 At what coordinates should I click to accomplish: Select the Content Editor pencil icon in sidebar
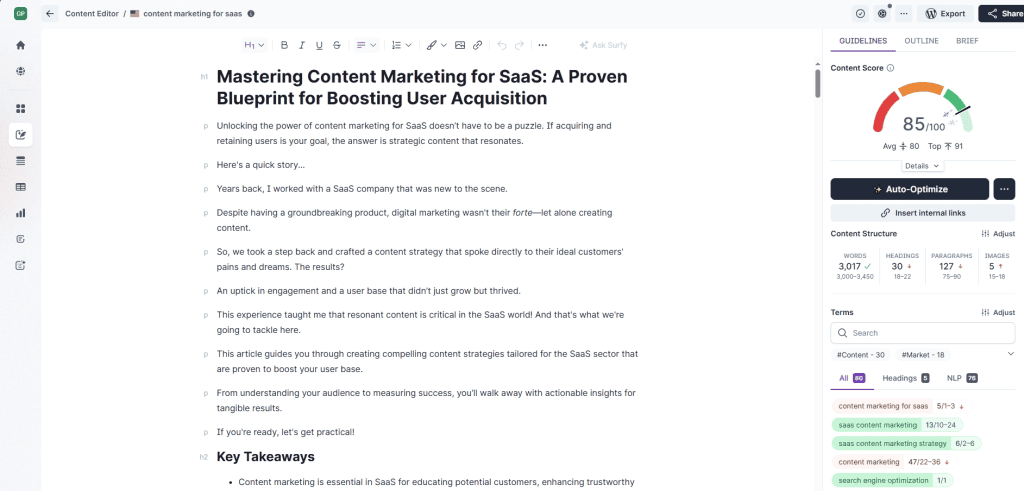20,135
